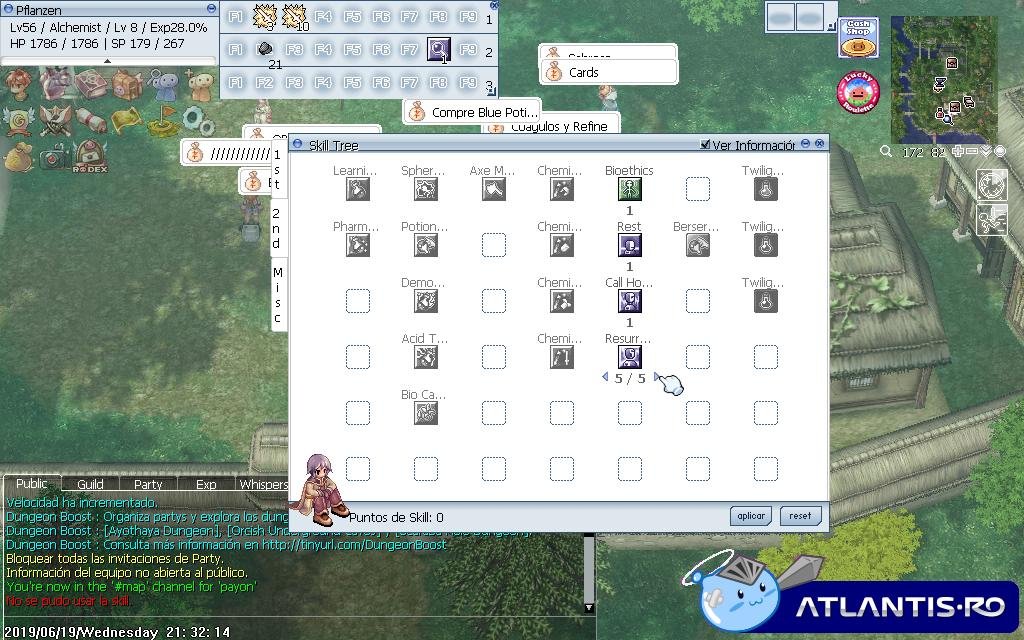Select the Exp chat tab
The height and width of the screenshot is (640, 1024).
click(x=206, y=484)
